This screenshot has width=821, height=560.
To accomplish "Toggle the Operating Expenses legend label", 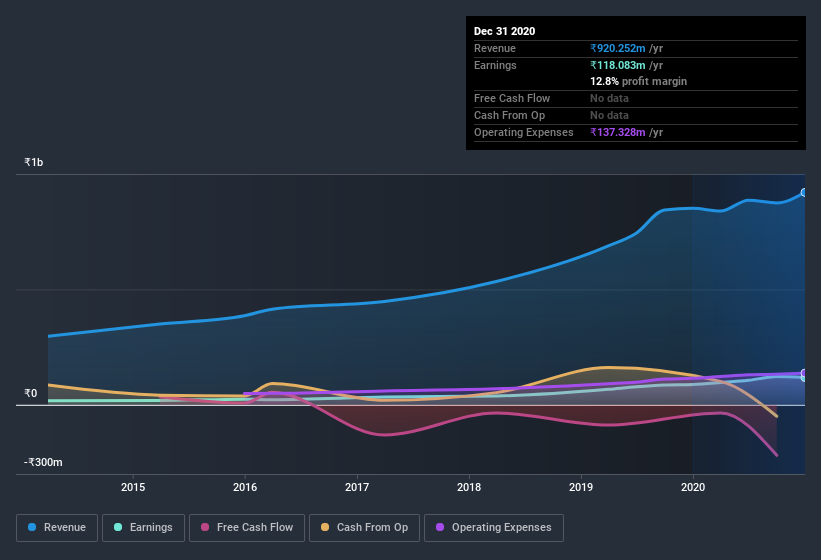I will click(x=501, y=527).
